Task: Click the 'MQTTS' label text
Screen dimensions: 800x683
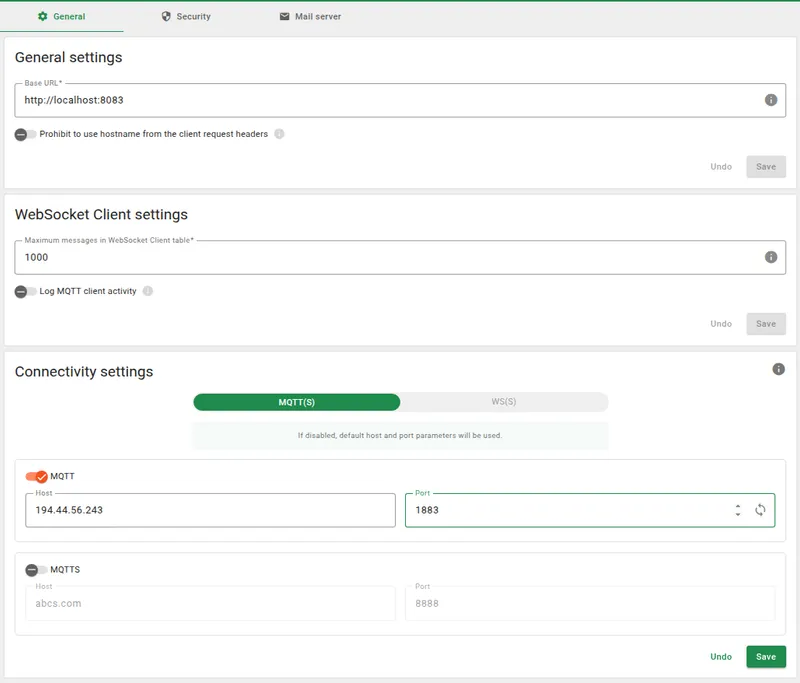Action: click(65, 569)
